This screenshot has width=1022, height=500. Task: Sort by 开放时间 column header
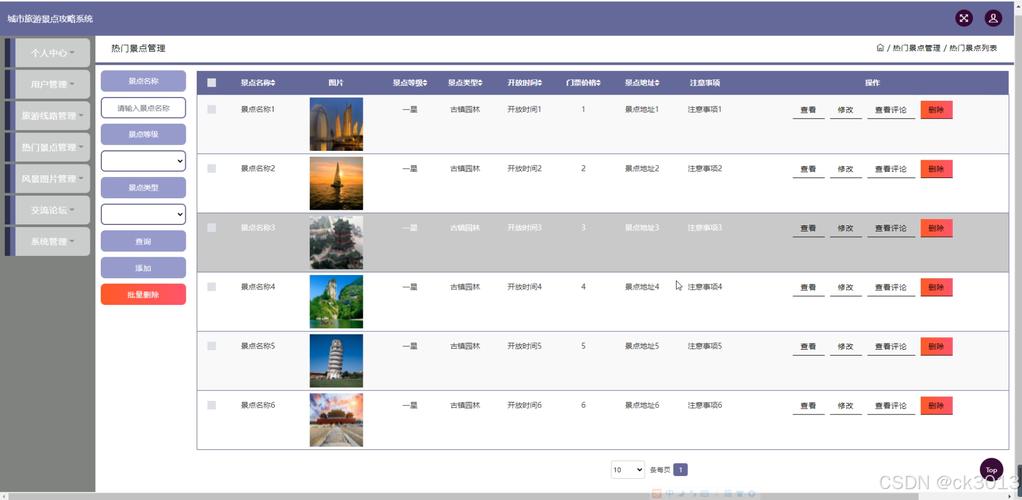point(525,83)
